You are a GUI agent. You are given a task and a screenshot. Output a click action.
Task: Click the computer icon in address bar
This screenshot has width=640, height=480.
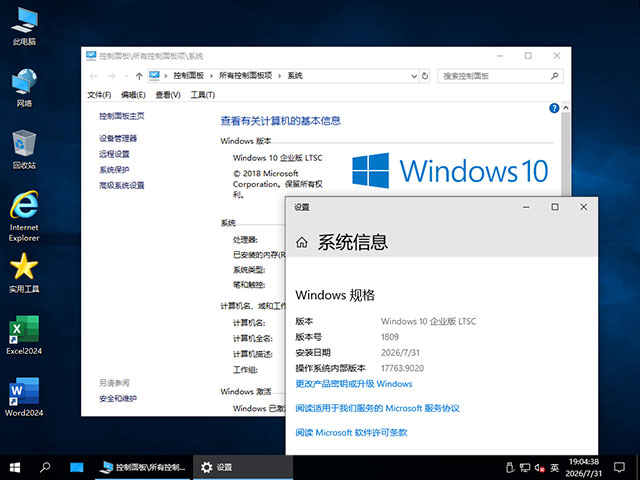(x=154, y=76)
